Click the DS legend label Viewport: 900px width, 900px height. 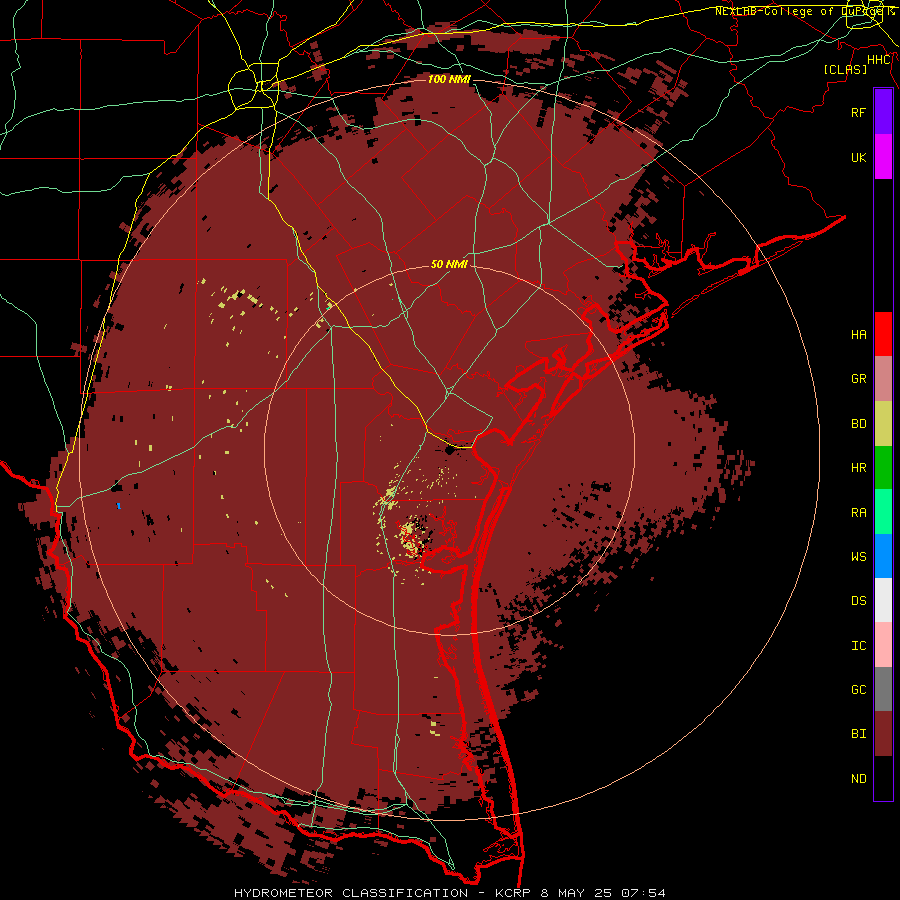tap(858, 601)
